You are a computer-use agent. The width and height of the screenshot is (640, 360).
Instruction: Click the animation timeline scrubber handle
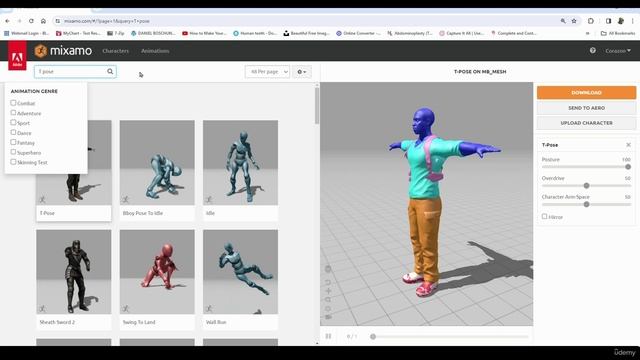pos(373,336)
